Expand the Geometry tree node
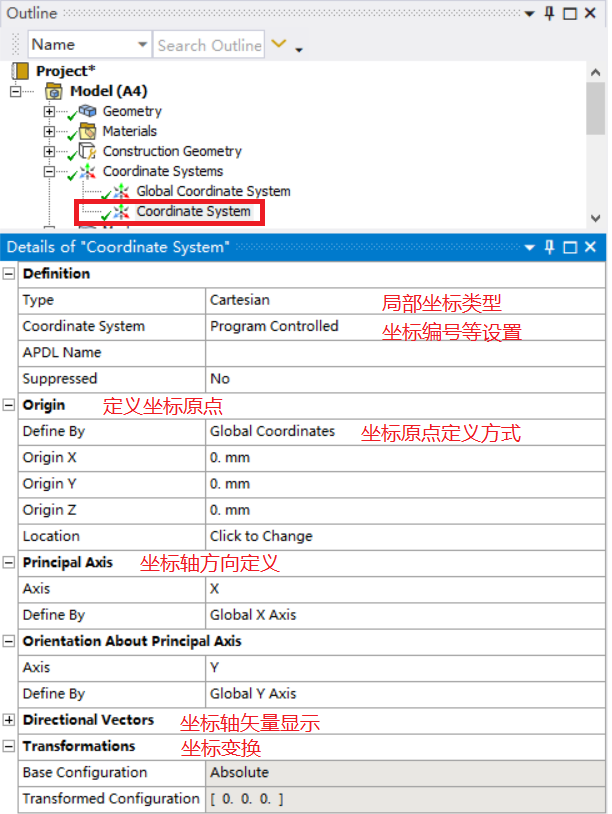The height and width of the screenshot is (814, 612). [x=49, y=111]
